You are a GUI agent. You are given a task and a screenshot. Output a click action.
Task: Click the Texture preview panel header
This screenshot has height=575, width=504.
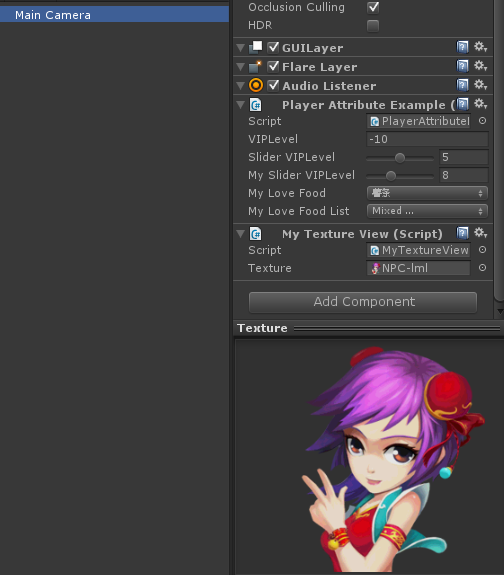tap(368, 328)
